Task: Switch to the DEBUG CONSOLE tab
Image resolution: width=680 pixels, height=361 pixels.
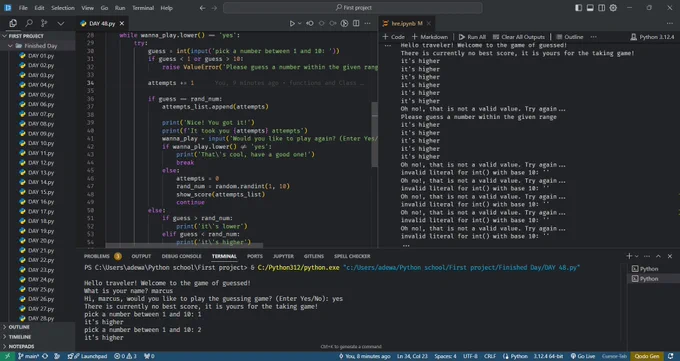Action: (181, 256)
